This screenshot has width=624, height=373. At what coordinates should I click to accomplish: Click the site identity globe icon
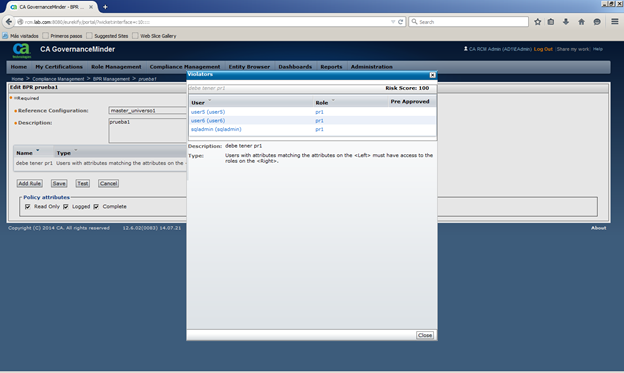(20, 22)
